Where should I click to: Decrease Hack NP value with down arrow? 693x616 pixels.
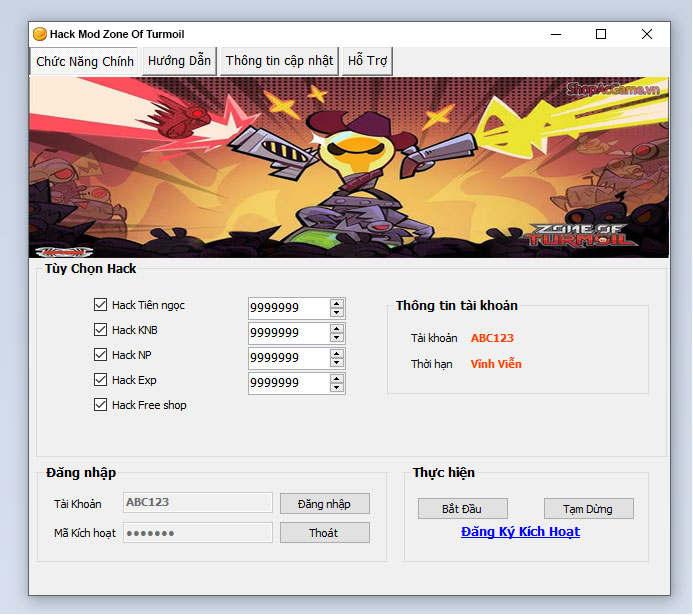pos(337,363)
